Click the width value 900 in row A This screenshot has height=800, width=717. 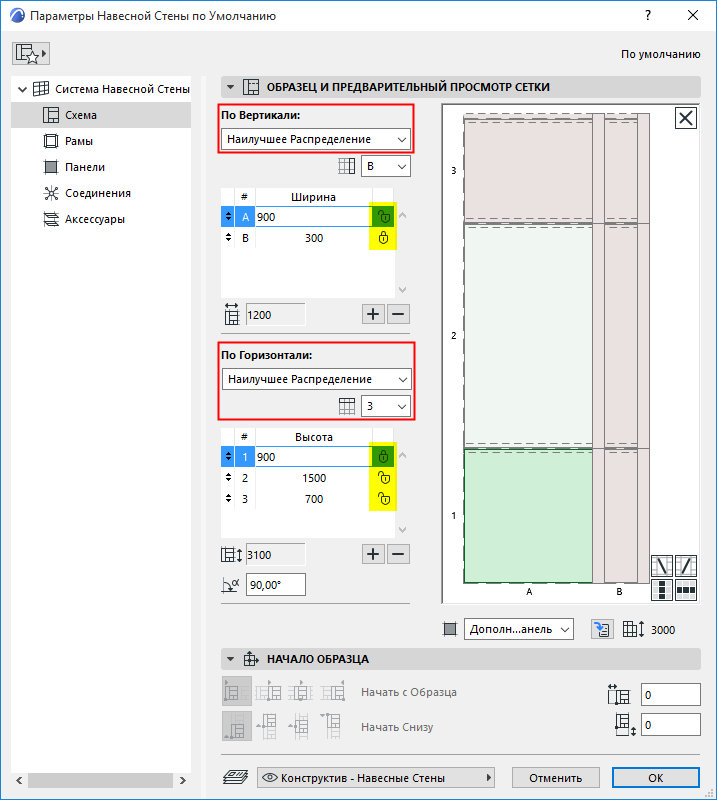(x=313, y=217)
